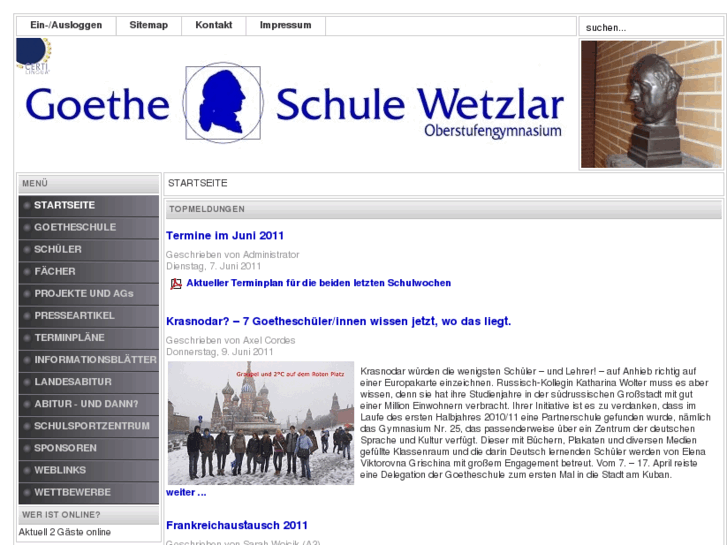
Task: Open the Frankreichaustausch 2011 article
Action: point(237,526)
